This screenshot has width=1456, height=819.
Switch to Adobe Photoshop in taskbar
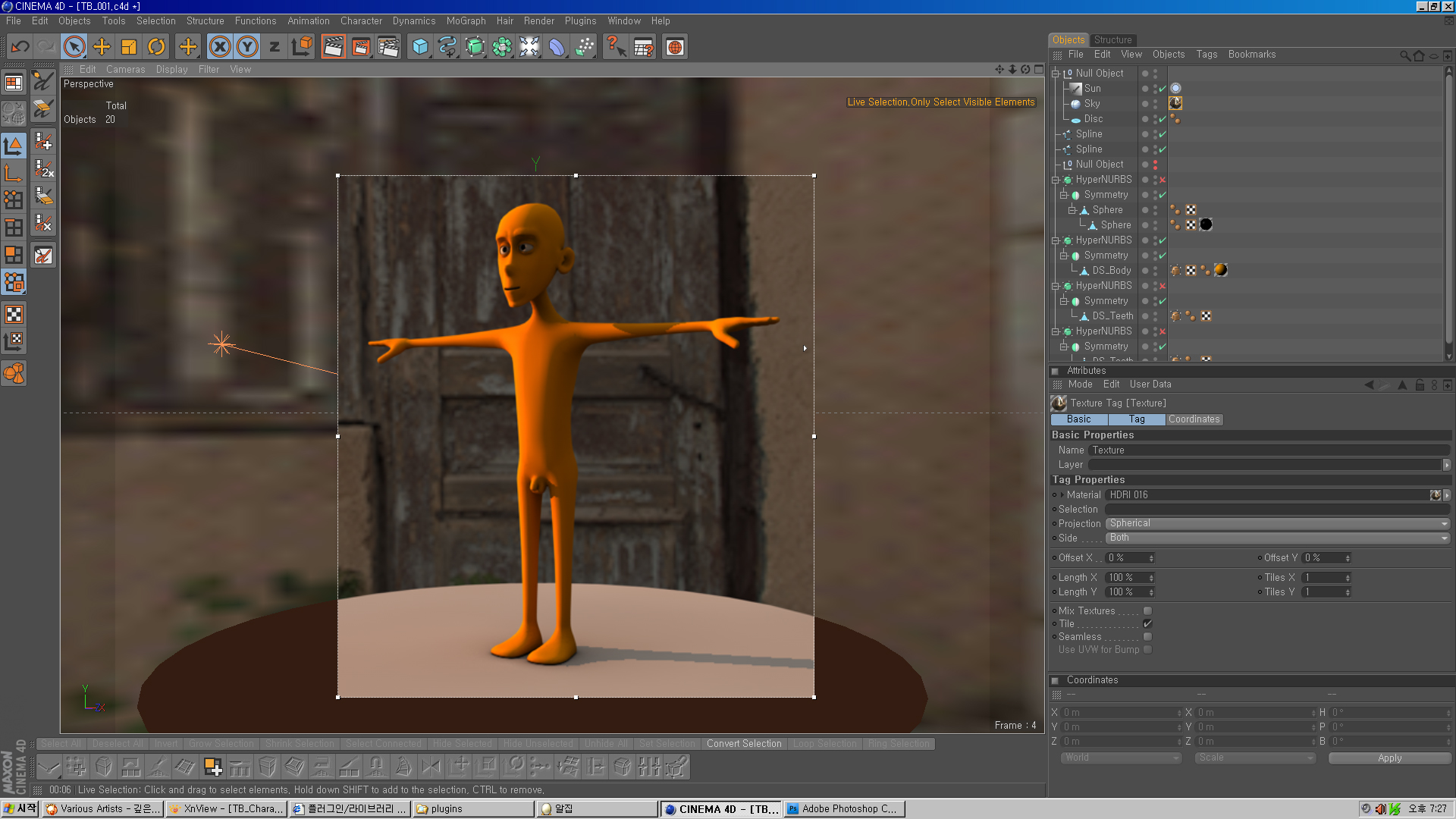[x=843, y=809]
